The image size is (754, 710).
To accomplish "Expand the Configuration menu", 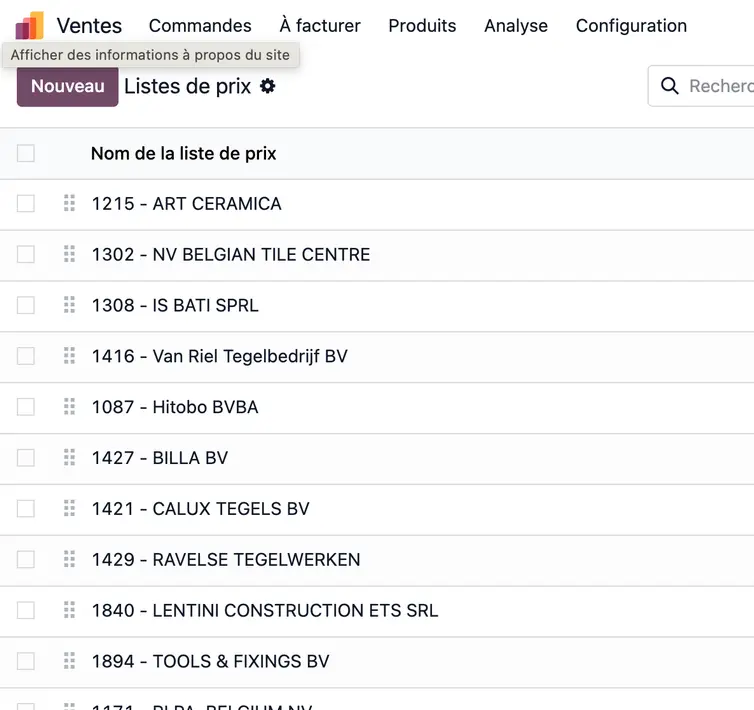I will tap(631, 26).
